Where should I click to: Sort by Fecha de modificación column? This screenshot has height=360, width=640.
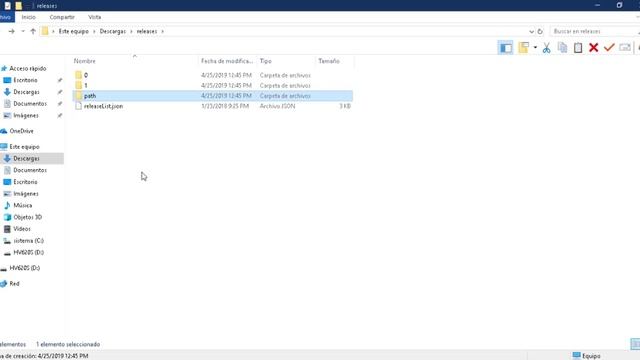pyautogui.click(x=227, y=61)
